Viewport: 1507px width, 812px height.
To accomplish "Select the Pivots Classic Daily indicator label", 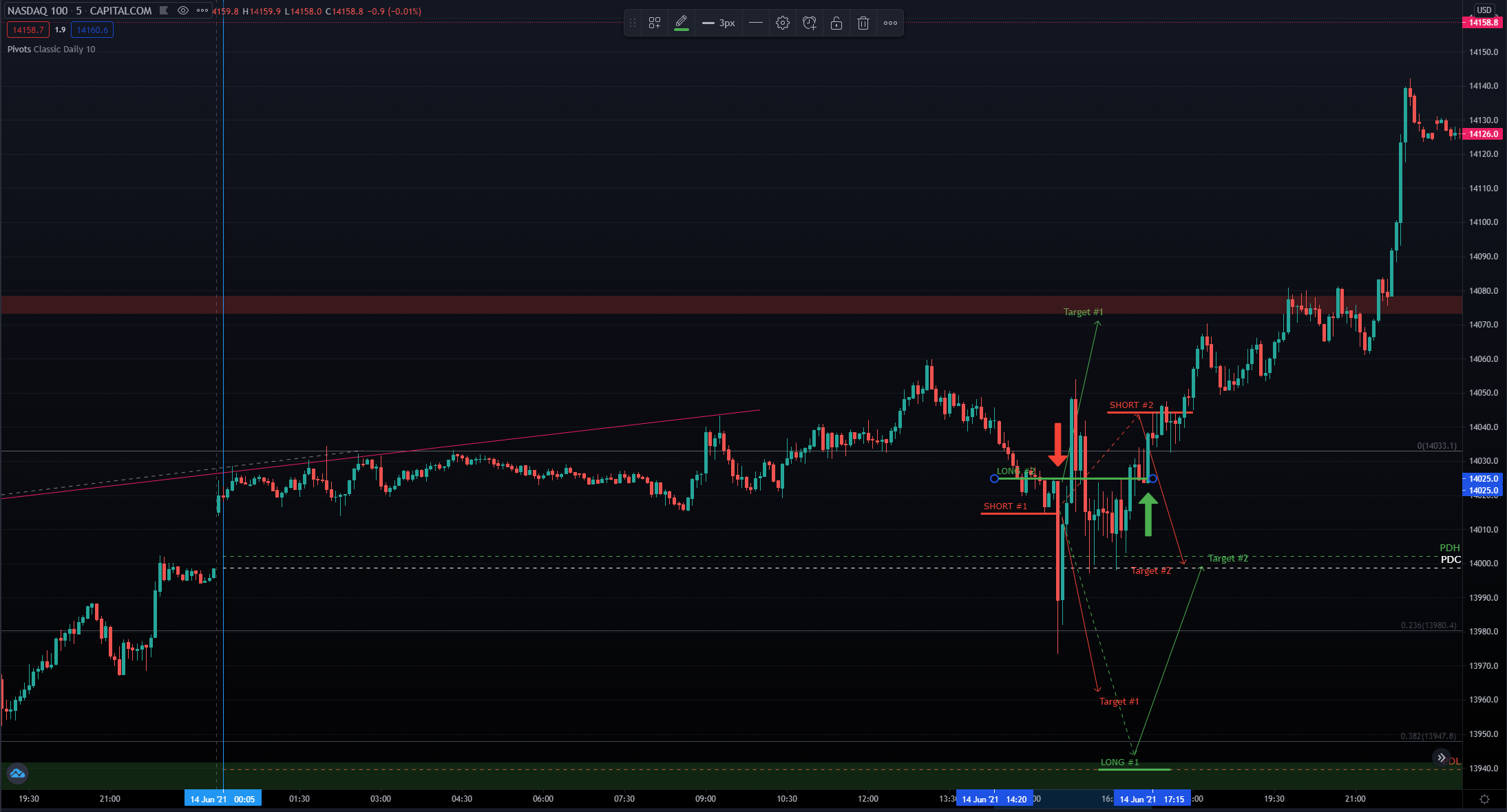I will 51,49.
